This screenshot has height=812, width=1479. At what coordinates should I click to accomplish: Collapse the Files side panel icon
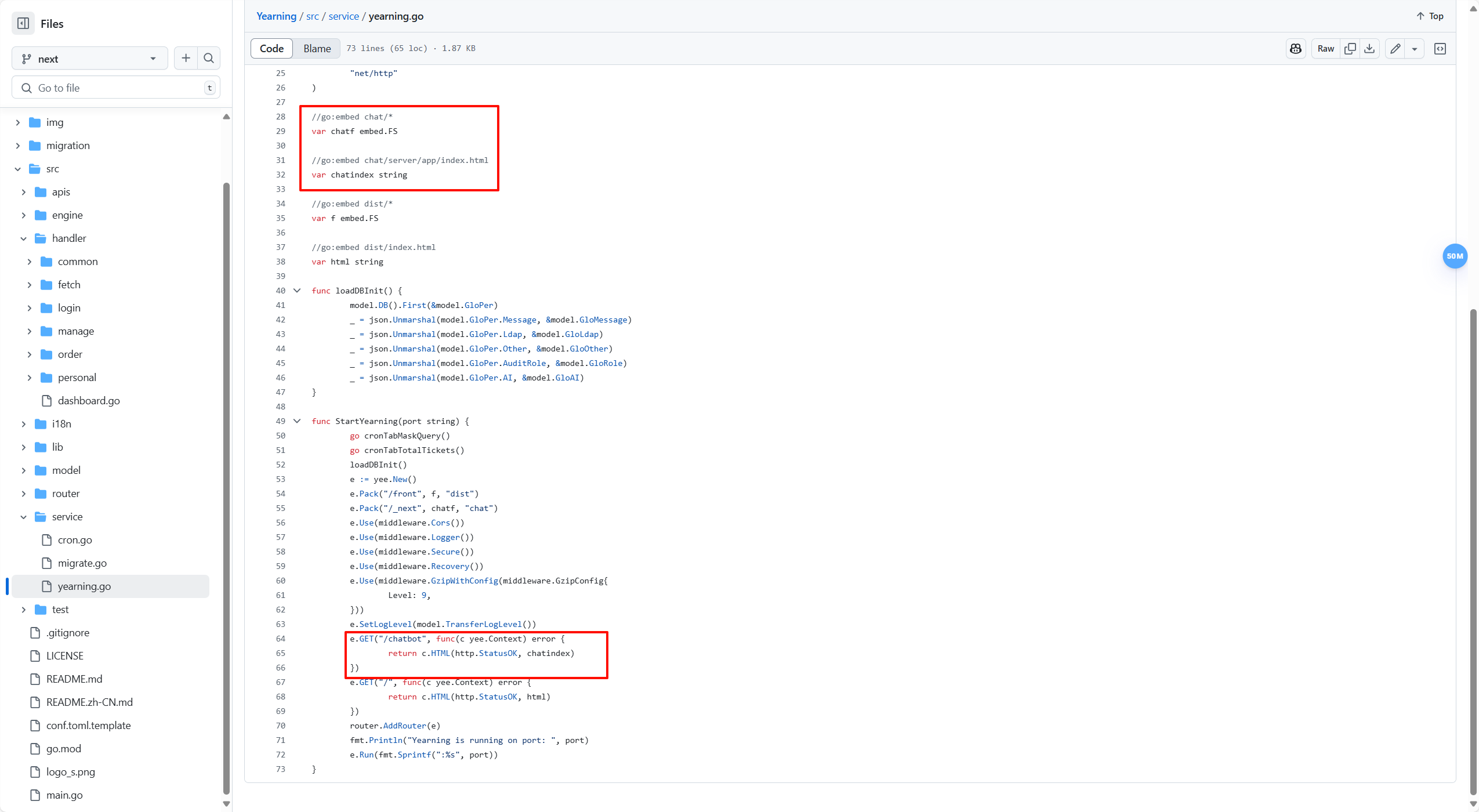click(x=23, y=24)
